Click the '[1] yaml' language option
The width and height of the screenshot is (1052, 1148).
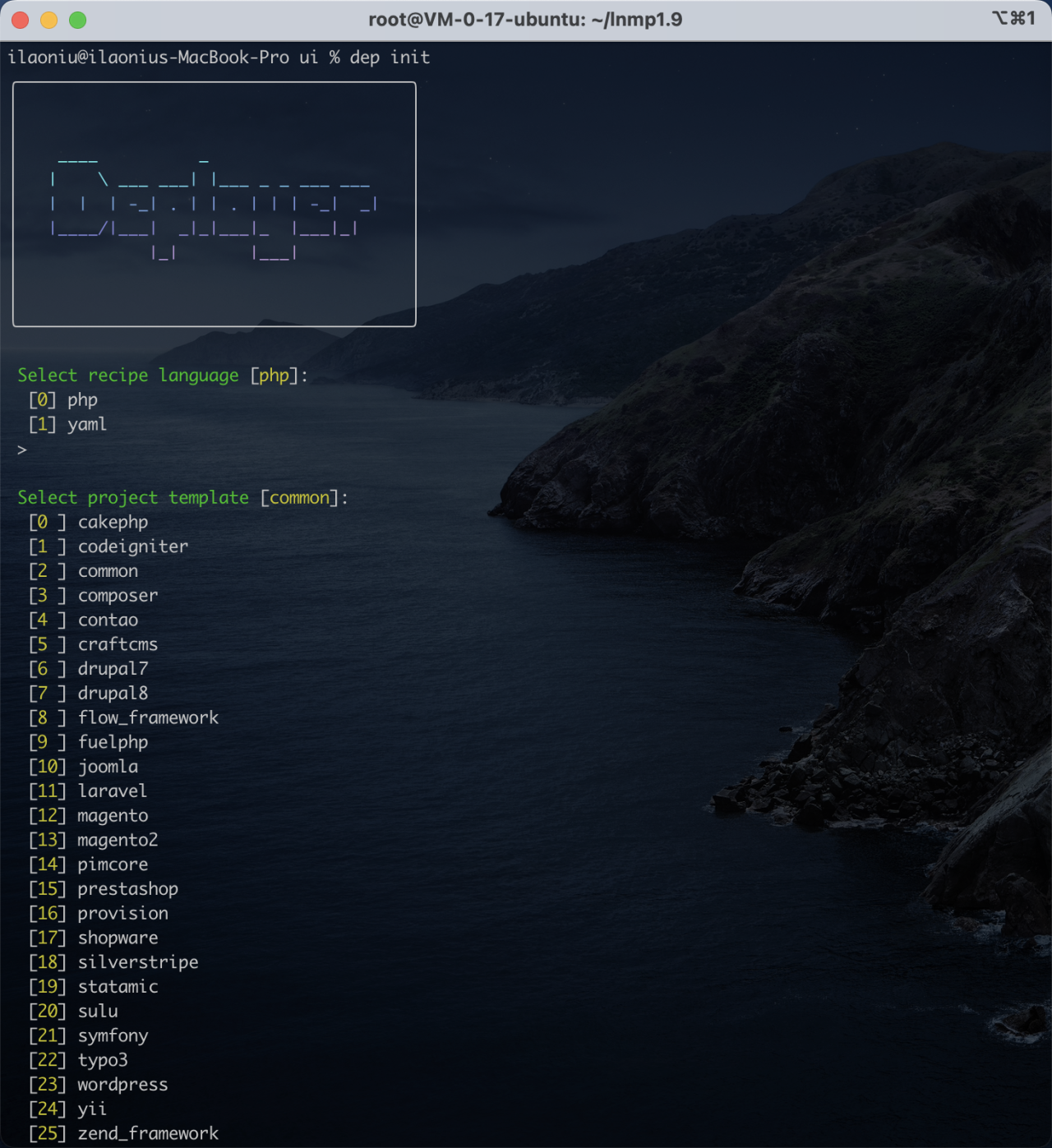(x=68, y=425)
